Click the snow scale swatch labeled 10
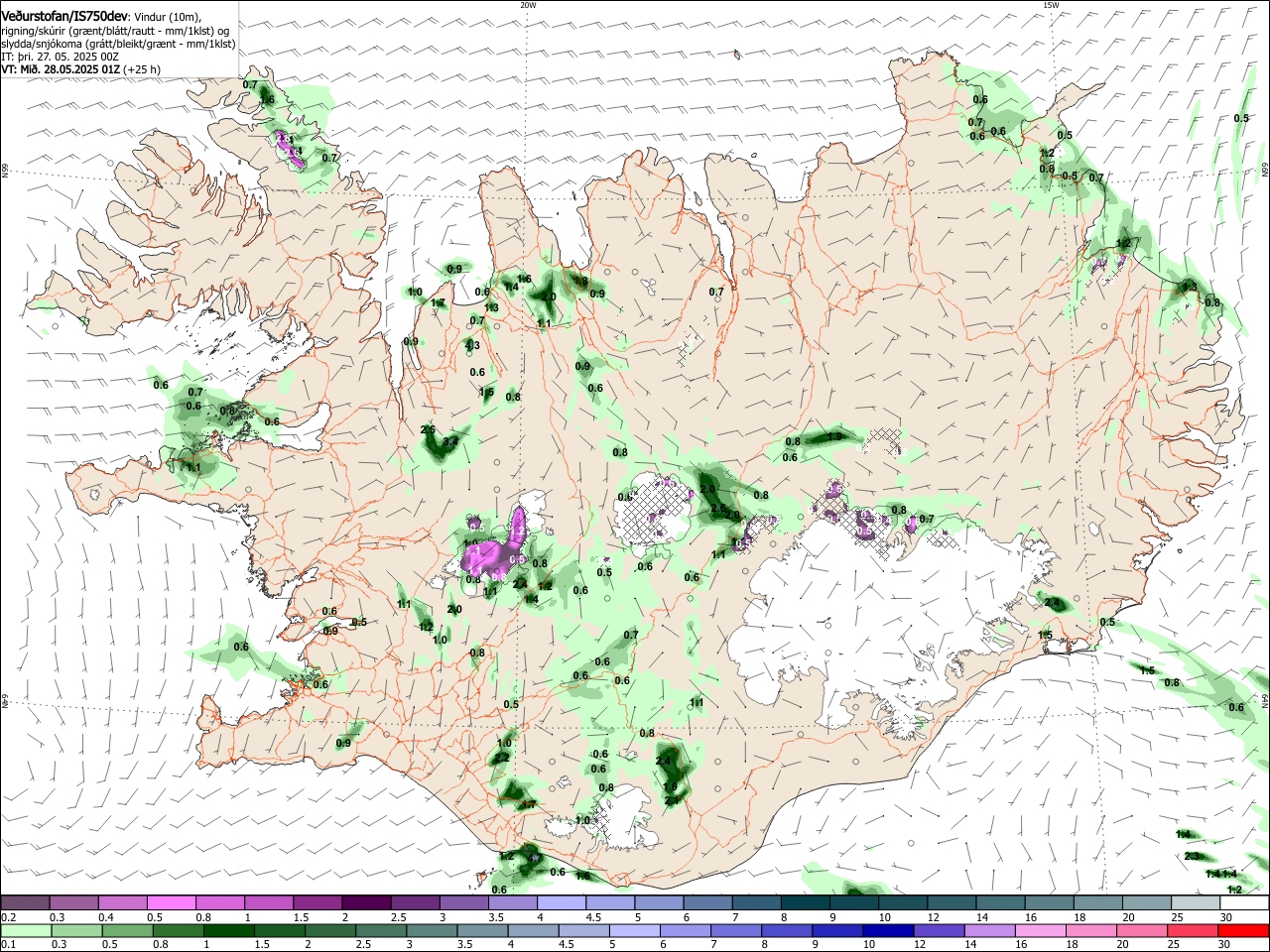The height and width of the screenshot is (952, 1270). tap(903, 902)
